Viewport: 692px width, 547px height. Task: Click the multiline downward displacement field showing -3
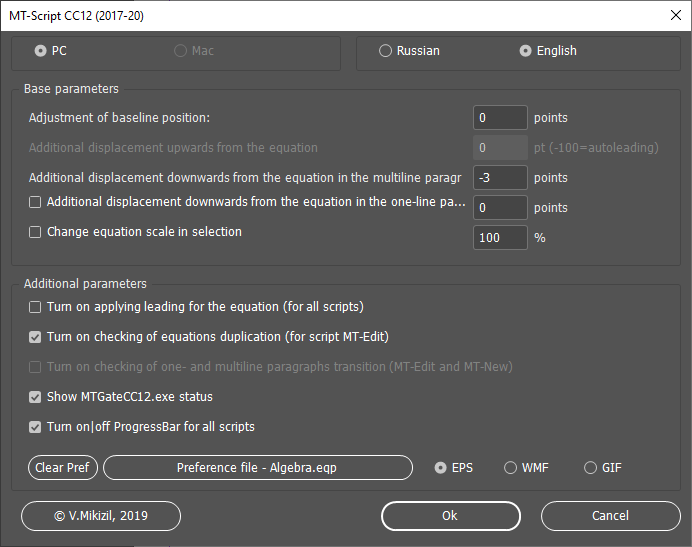pos(500,177)
